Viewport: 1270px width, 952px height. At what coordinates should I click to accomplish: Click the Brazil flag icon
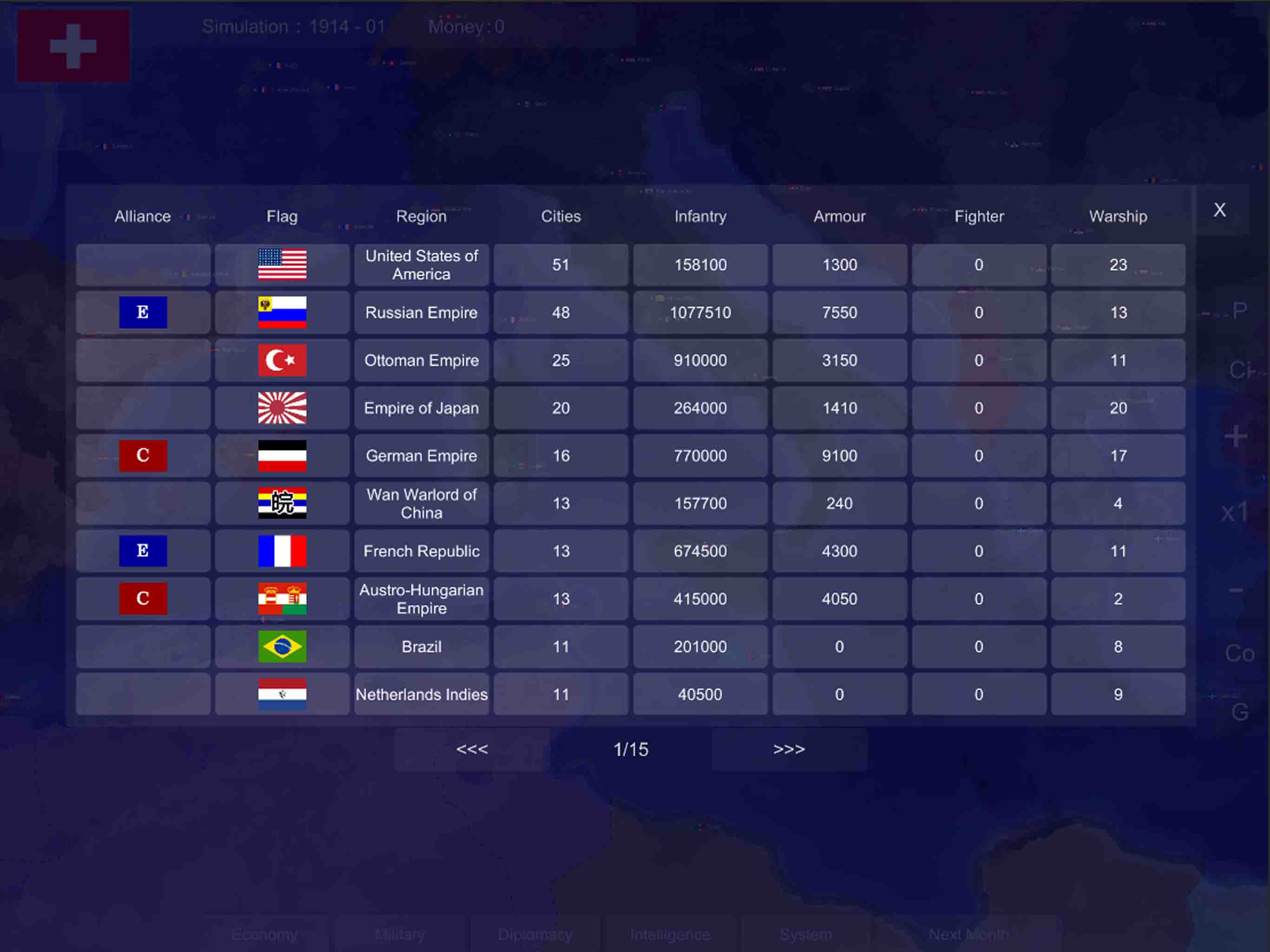click(282, 647)
